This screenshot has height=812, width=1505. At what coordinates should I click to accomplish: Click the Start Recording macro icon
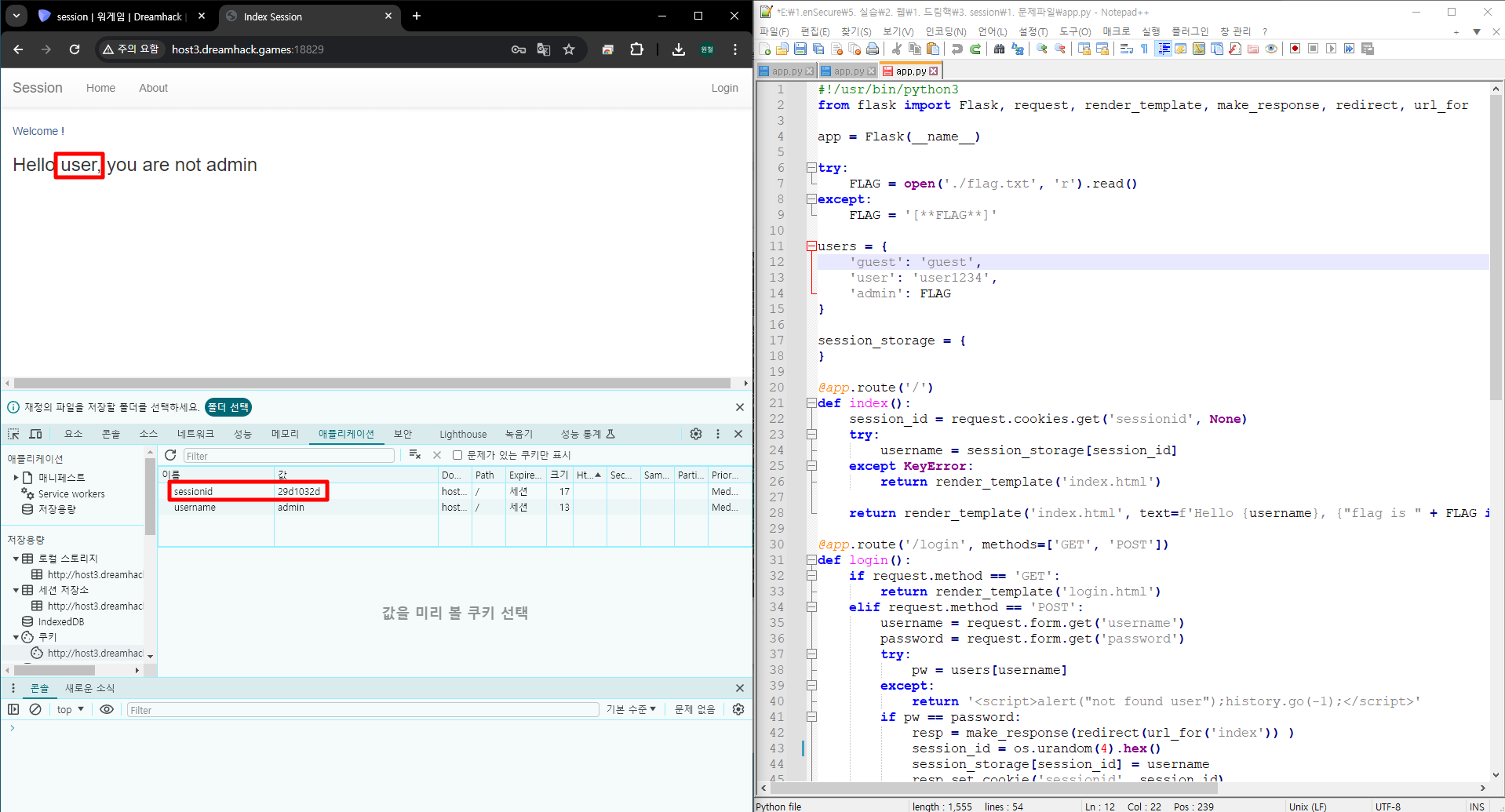pos(1295,49)
